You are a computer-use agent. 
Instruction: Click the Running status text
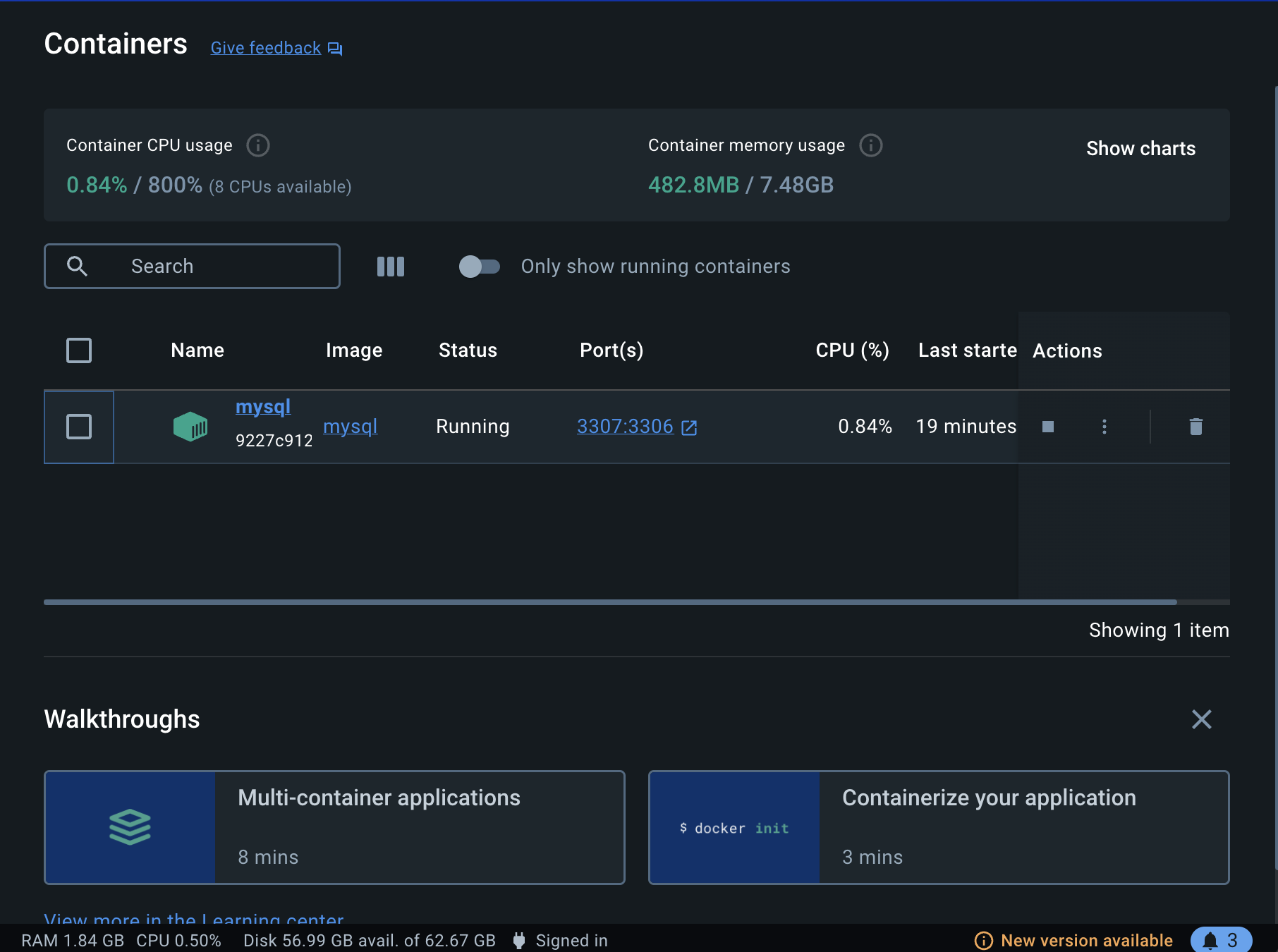point(473,427)
